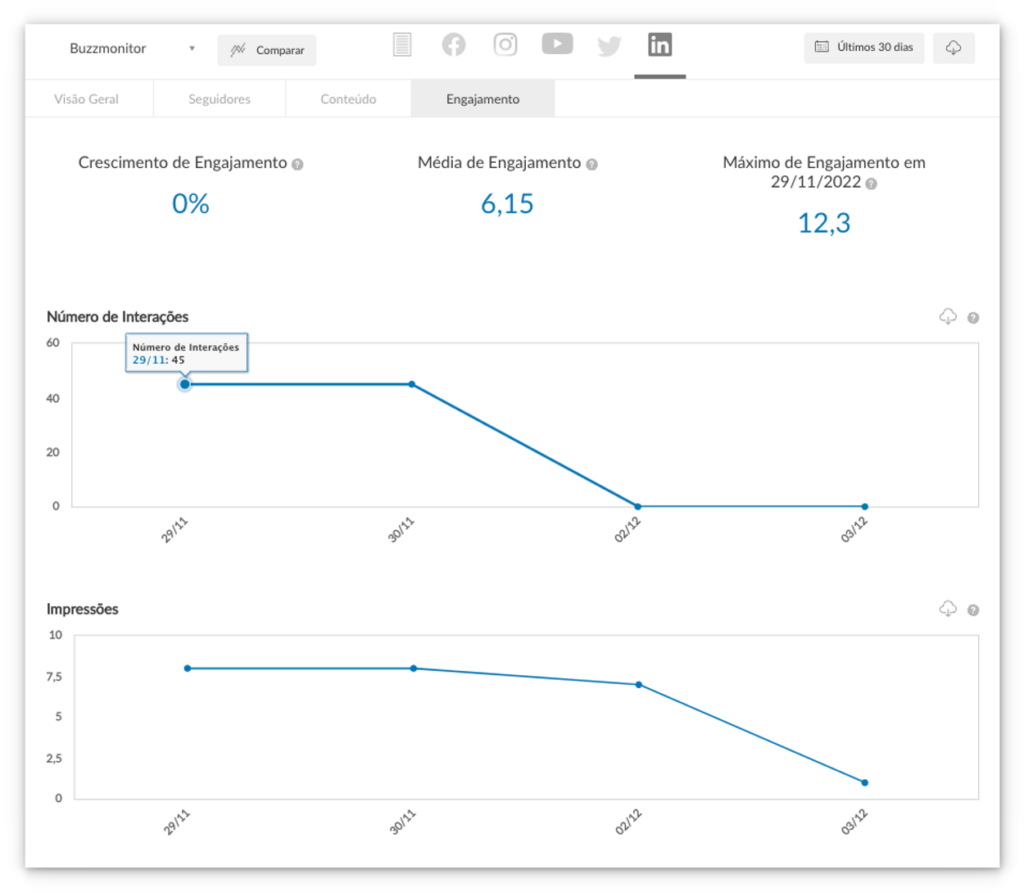This screenshot has height=893, width=1024.
Task: Download the Número de Interações chart
Action: (x=948, y=317)
